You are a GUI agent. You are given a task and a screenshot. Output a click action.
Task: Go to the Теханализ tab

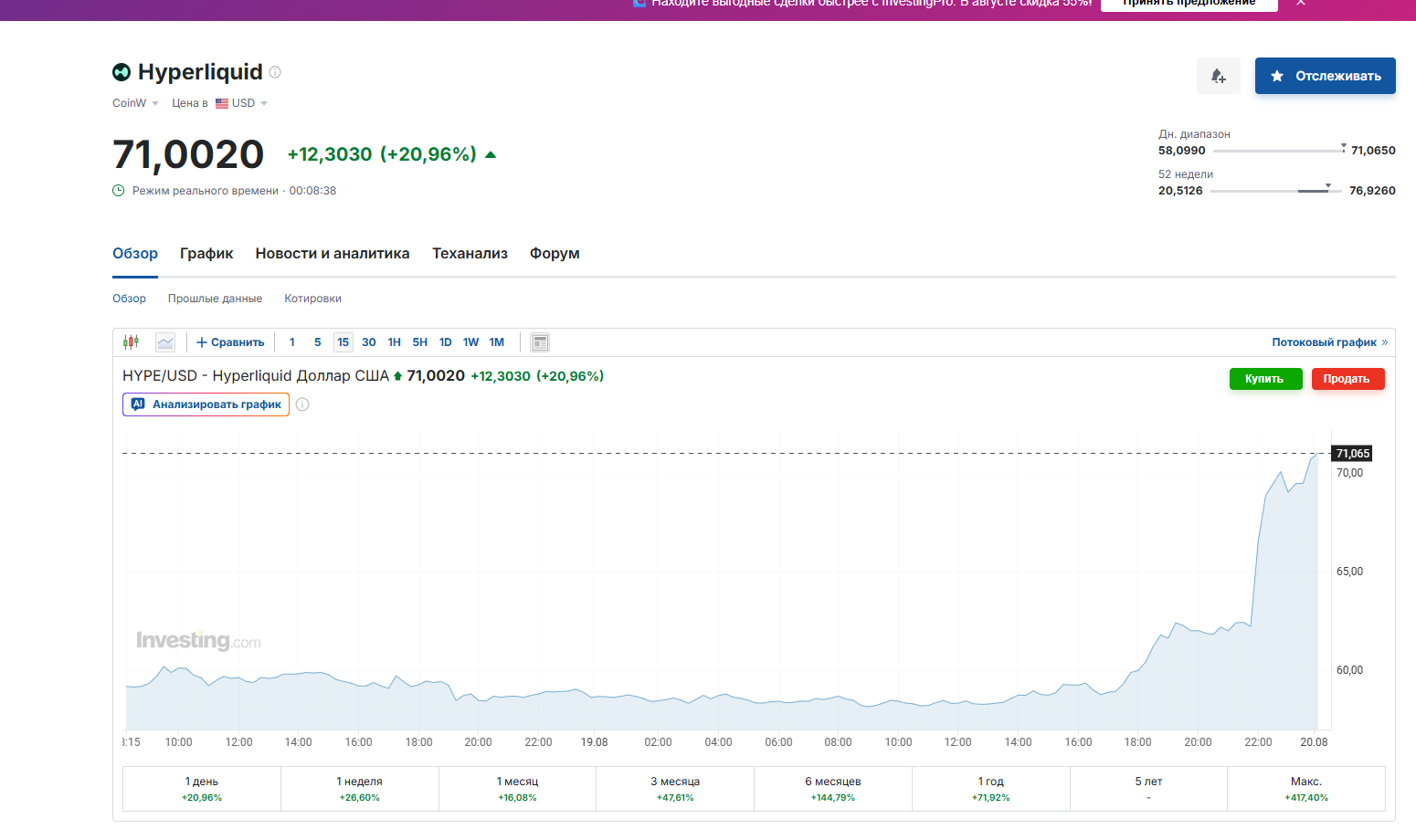[470, 254]
